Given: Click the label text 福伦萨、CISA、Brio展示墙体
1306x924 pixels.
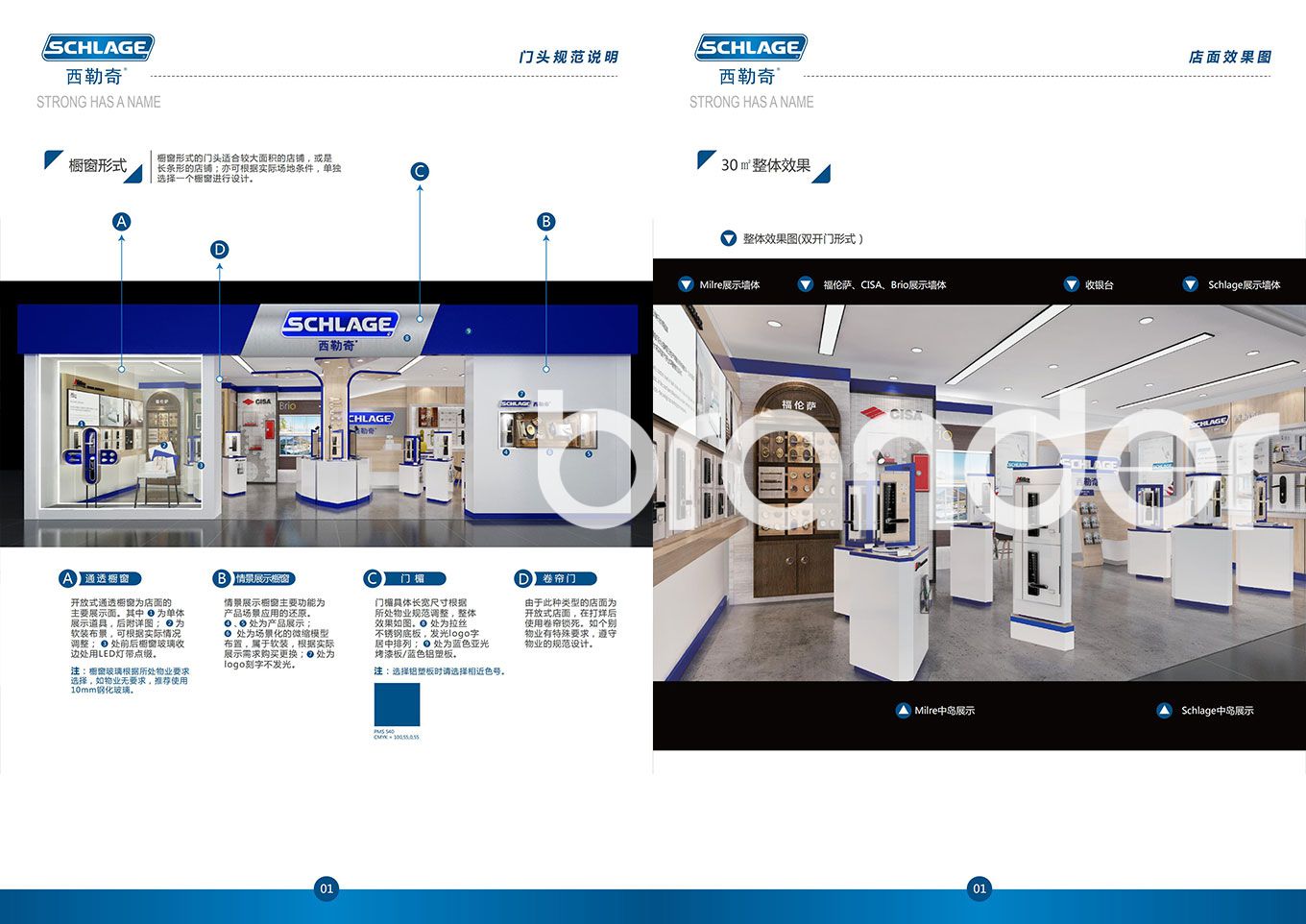Looking at the screenshot, I should [x=884, y=285].
